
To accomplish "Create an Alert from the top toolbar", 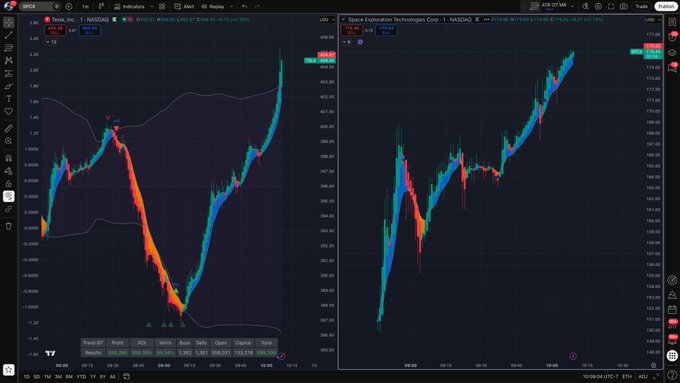I will point(184,7).
